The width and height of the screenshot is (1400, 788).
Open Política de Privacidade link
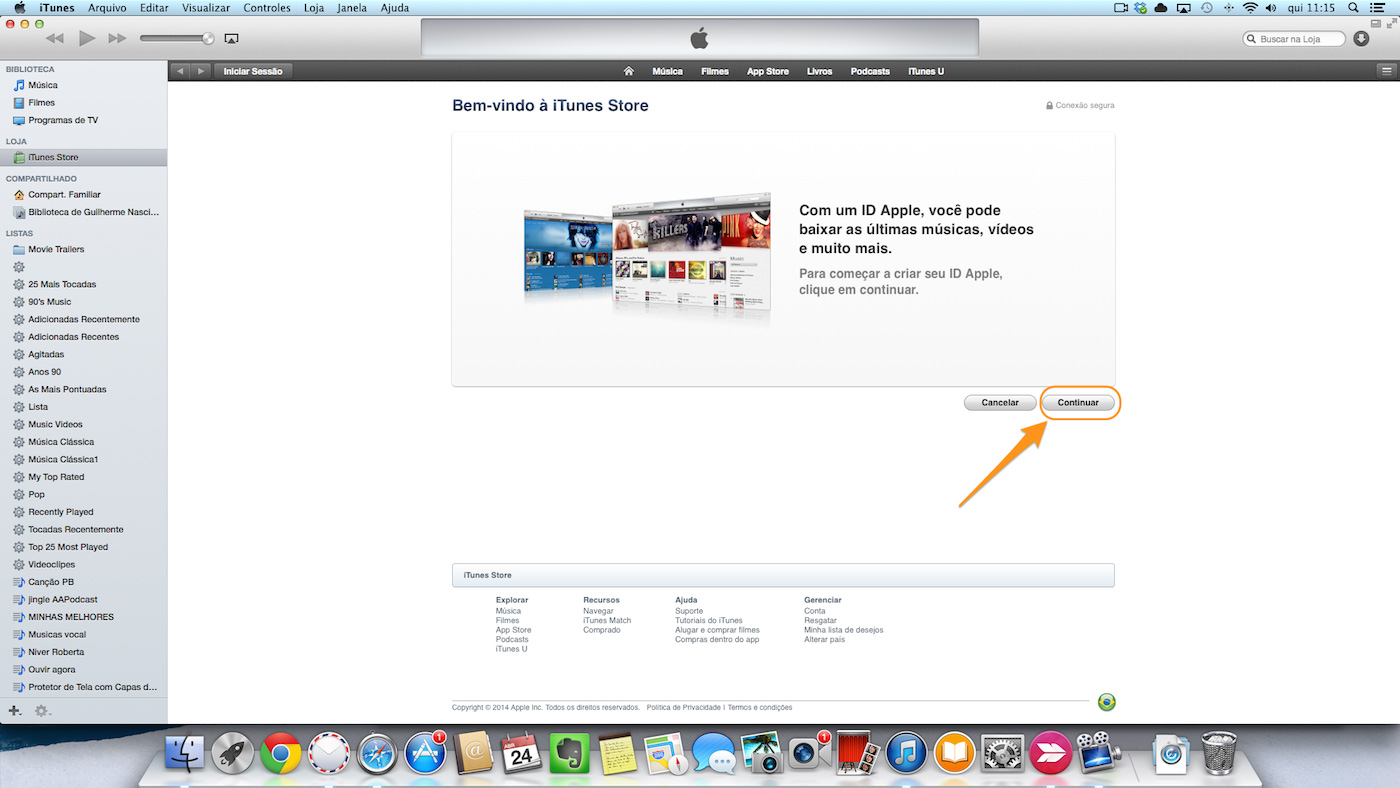tap(684, 707)
